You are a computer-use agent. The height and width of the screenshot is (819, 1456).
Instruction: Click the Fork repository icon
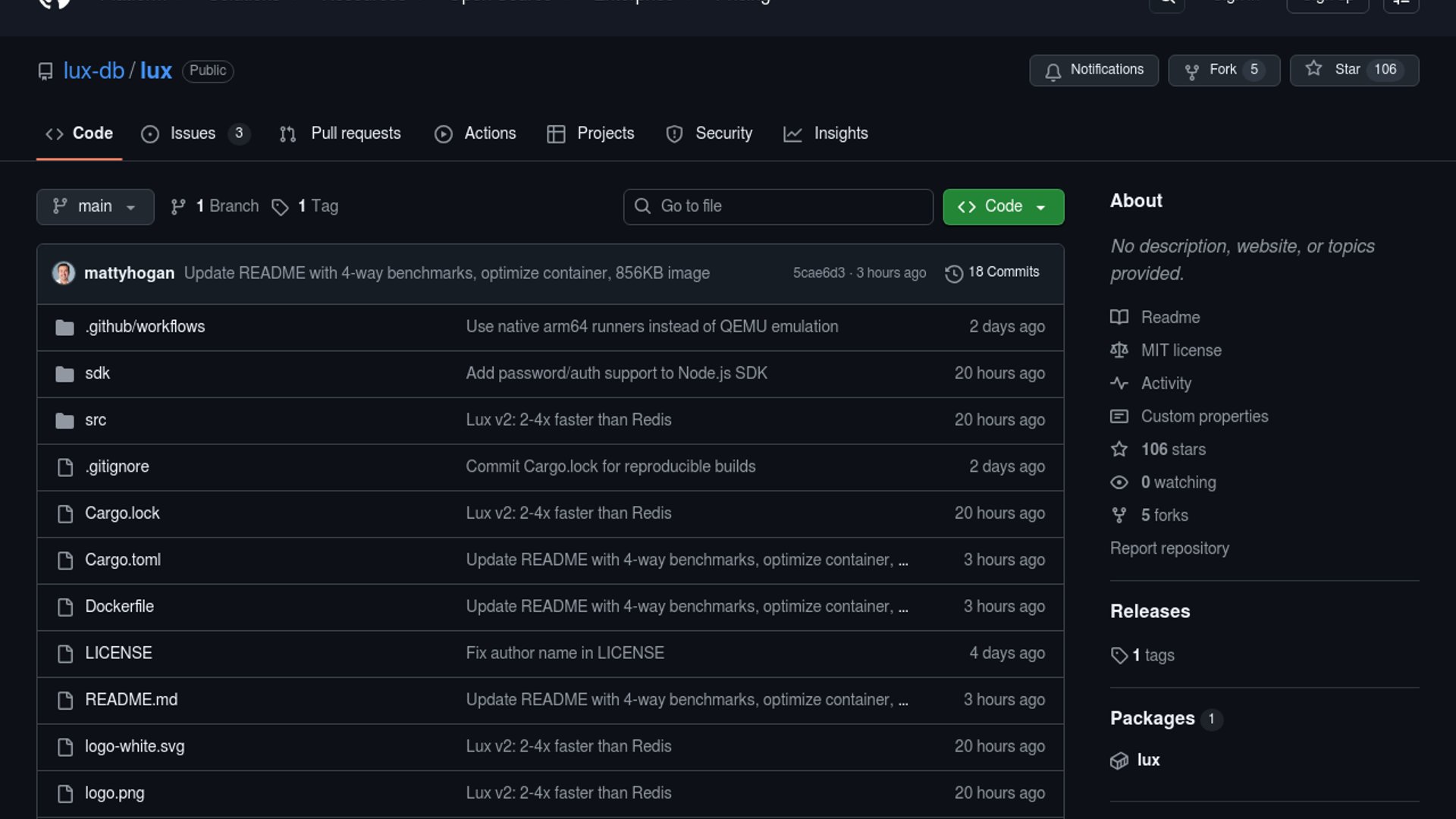pos(1191,71)
